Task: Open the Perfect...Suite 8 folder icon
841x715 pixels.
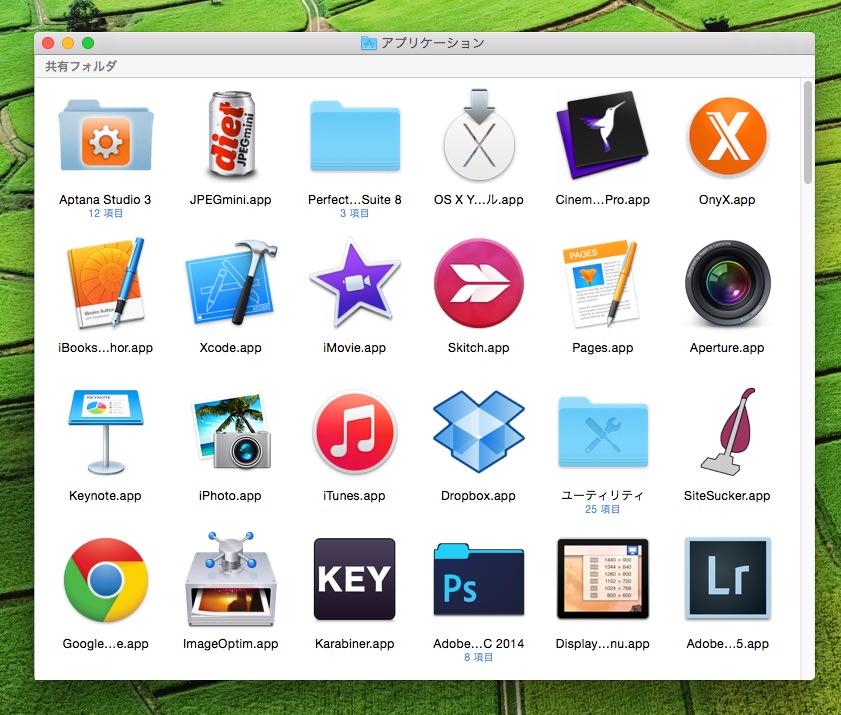Action: (x=355, y=136)
